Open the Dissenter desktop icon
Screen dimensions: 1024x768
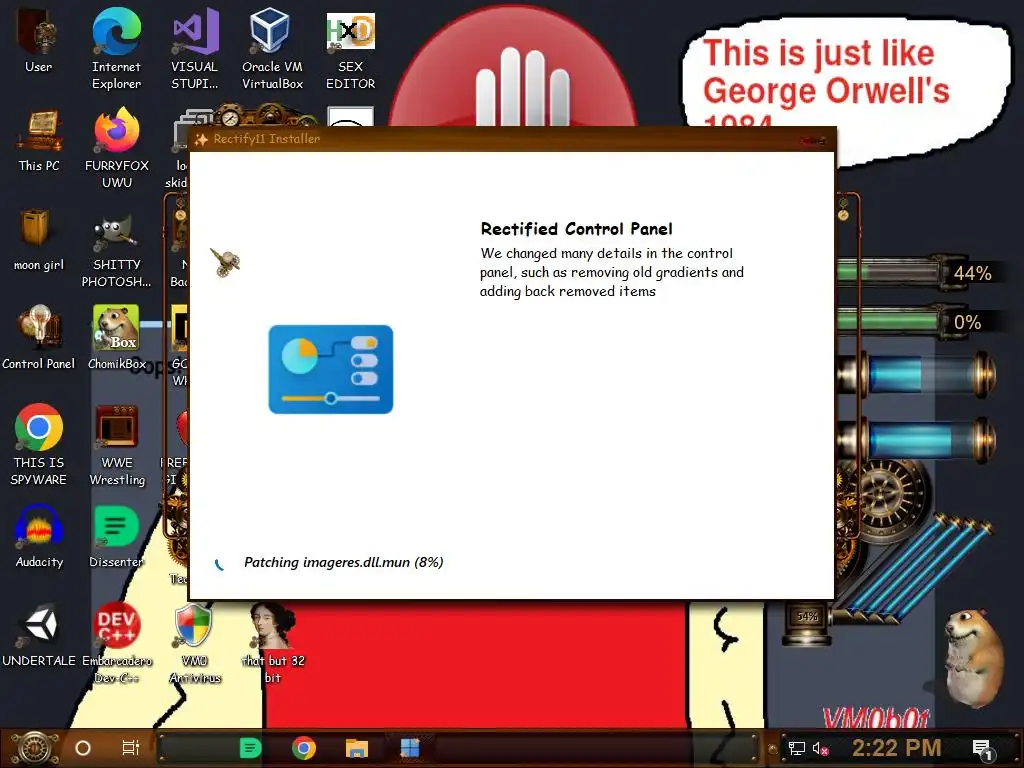click(117, 536)
